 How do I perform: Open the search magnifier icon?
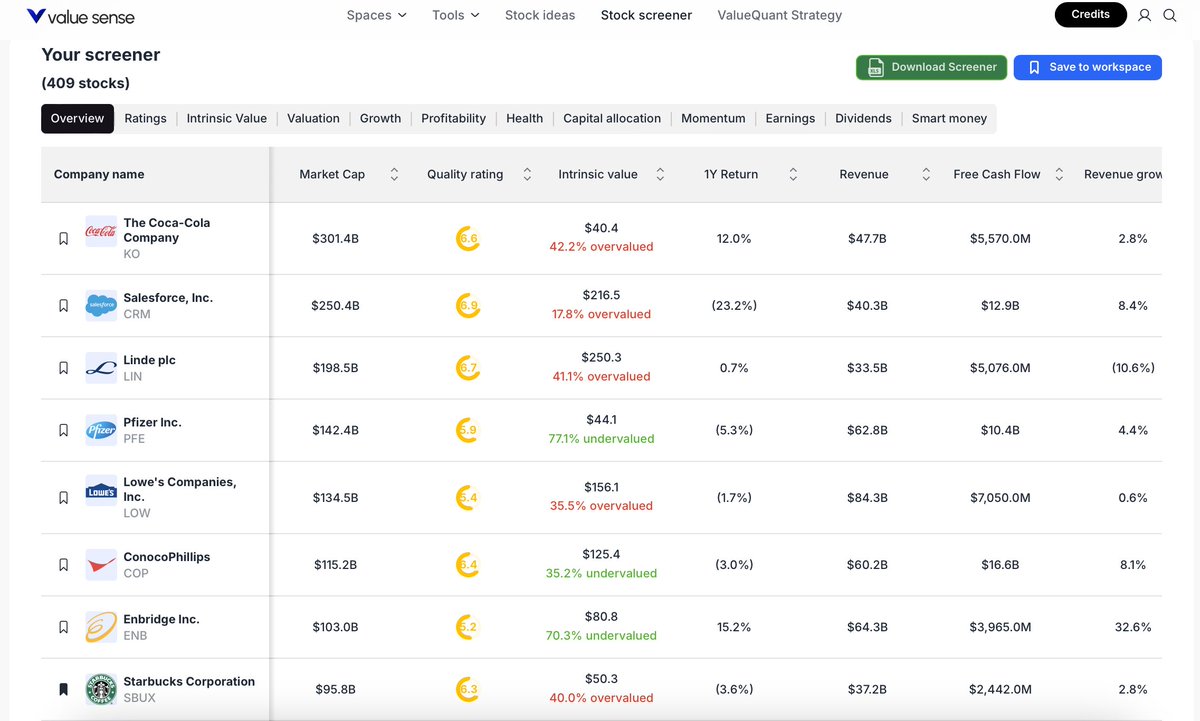1170,15
